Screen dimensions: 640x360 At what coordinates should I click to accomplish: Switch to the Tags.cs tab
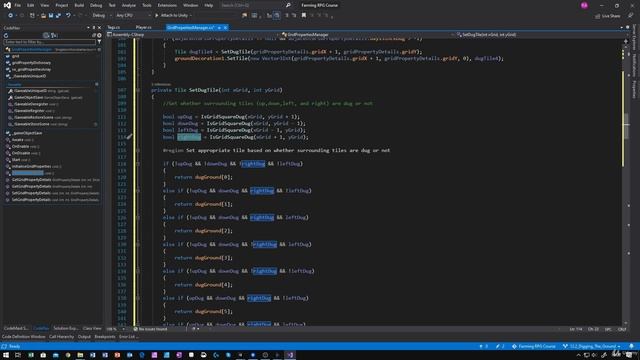[x=114, y=27]
